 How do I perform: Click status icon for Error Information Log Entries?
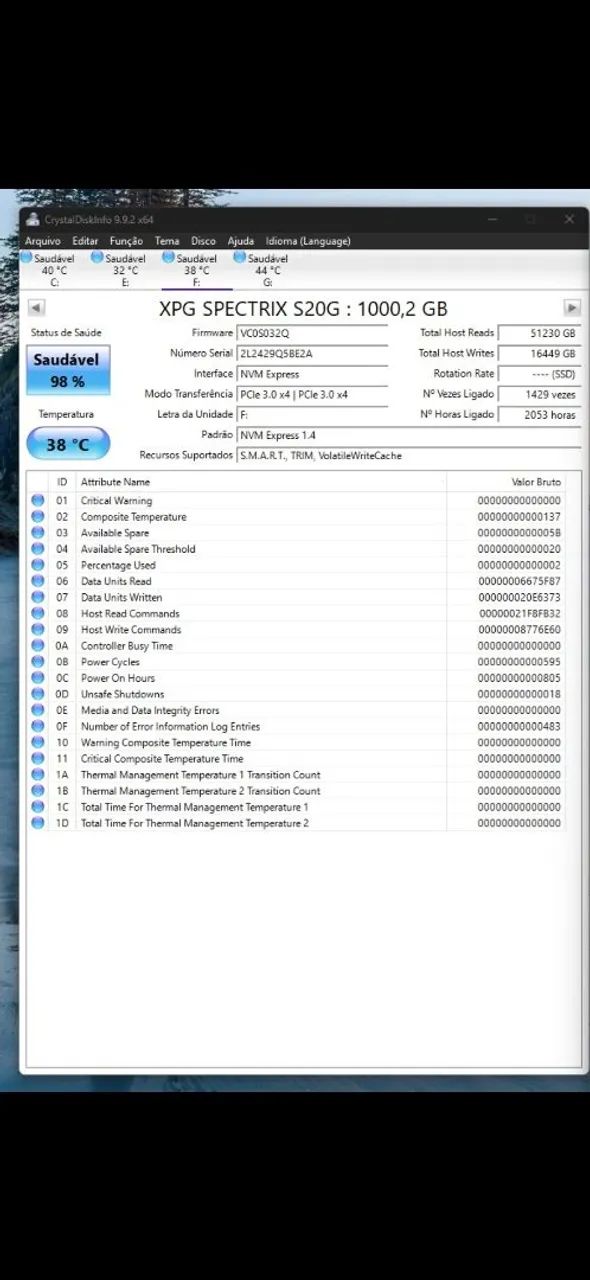[38, 726]
